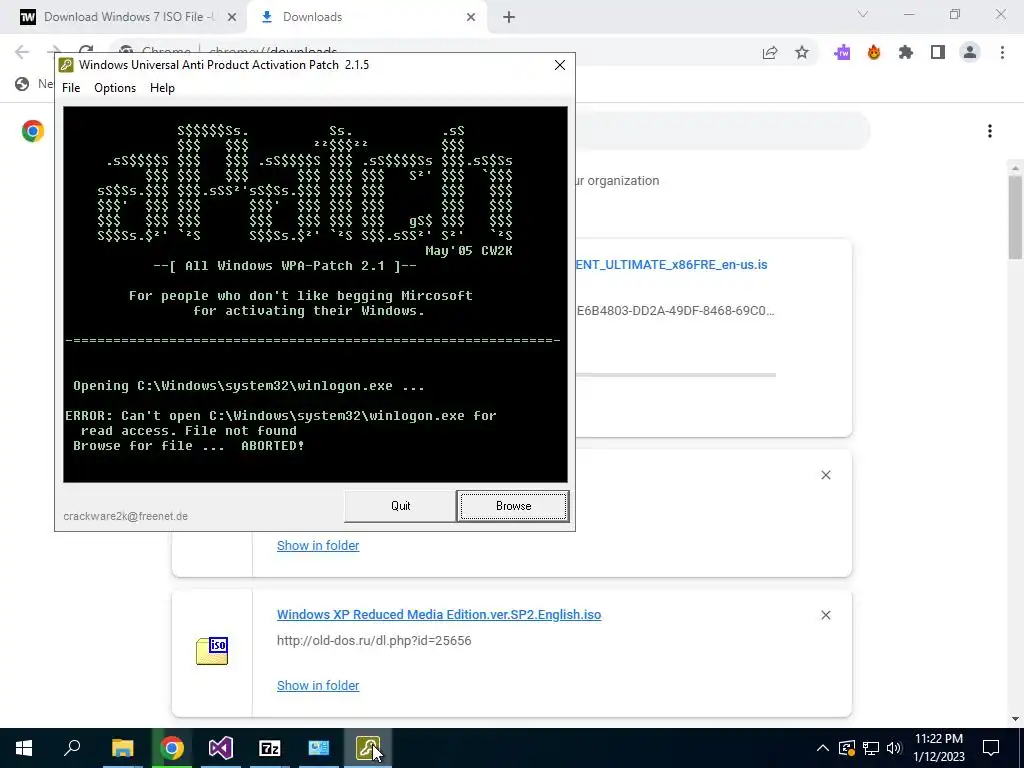Click the globe bookmark icon in bookmarks bar
Screen dimensions: 1024x768
coord(22,84)
